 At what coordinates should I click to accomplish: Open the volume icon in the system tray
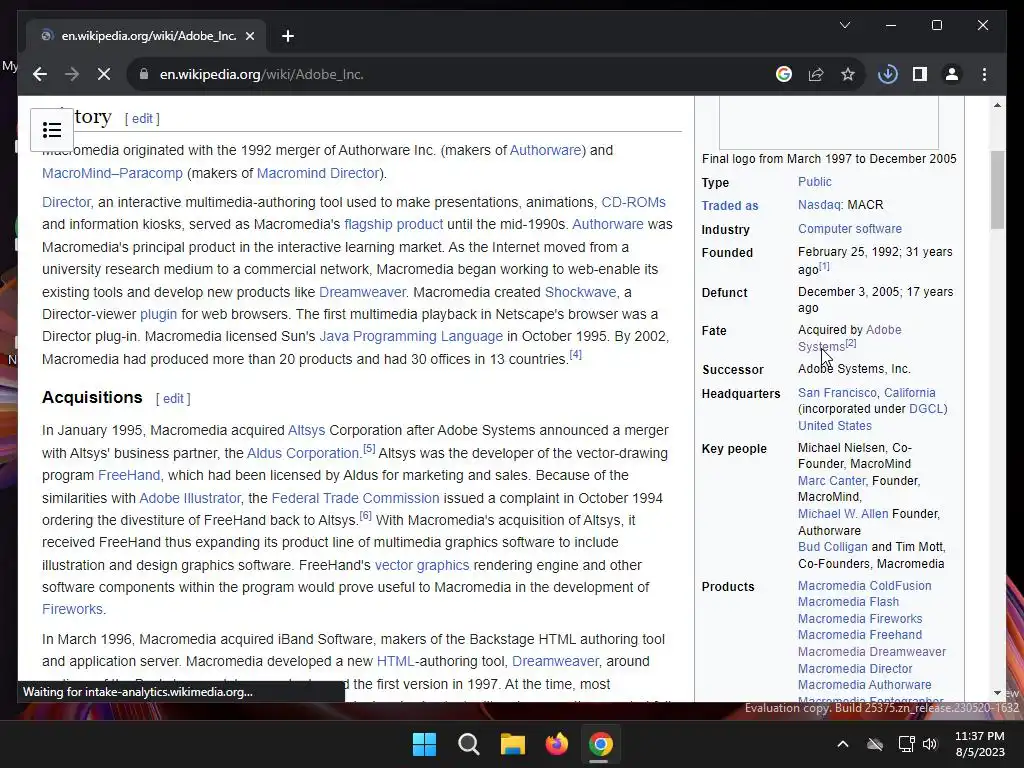pos(930,744)
